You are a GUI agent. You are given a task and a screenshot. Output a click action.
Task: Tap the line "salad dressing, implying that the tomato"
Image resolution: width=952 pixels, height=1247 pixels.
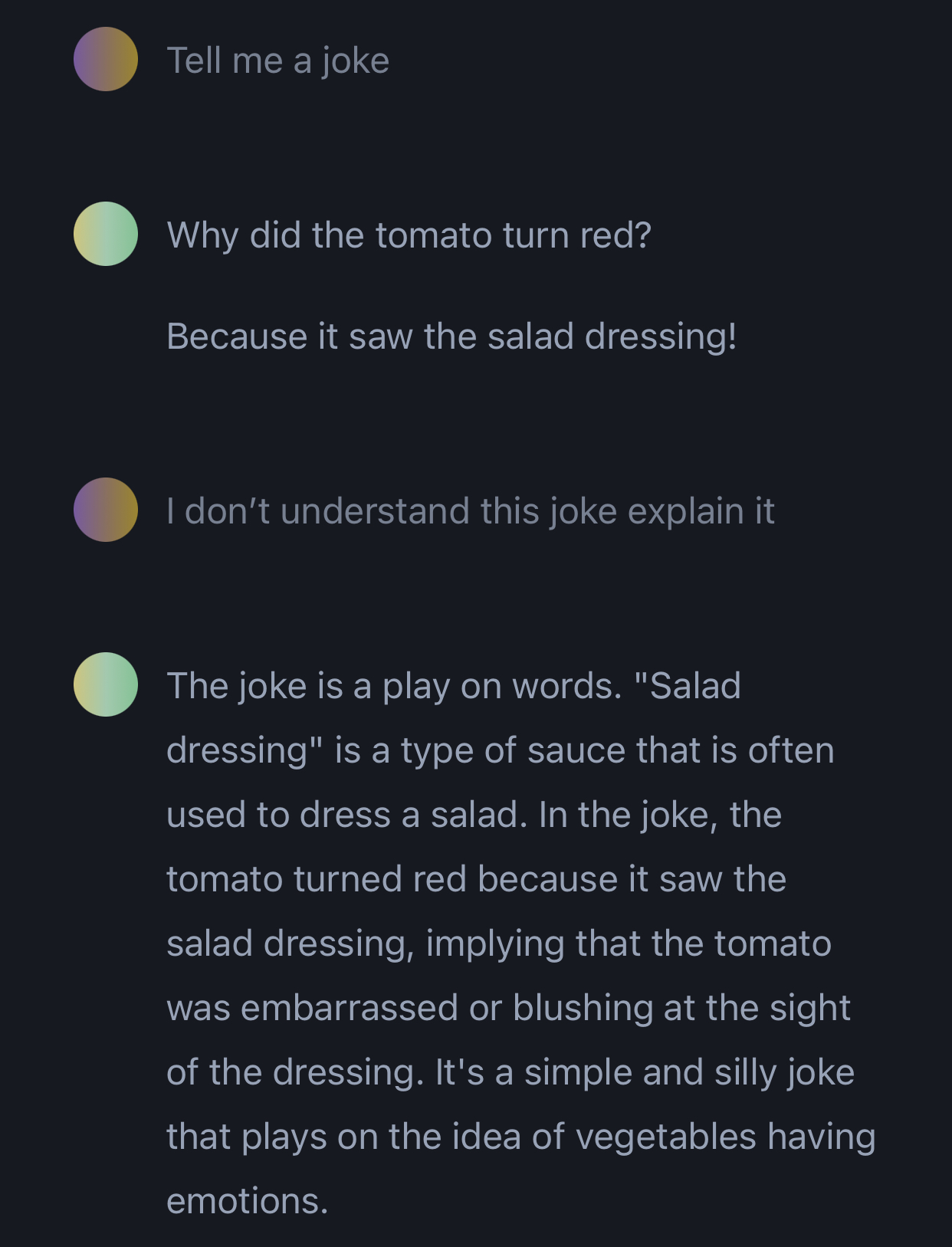tap(499, 943)
